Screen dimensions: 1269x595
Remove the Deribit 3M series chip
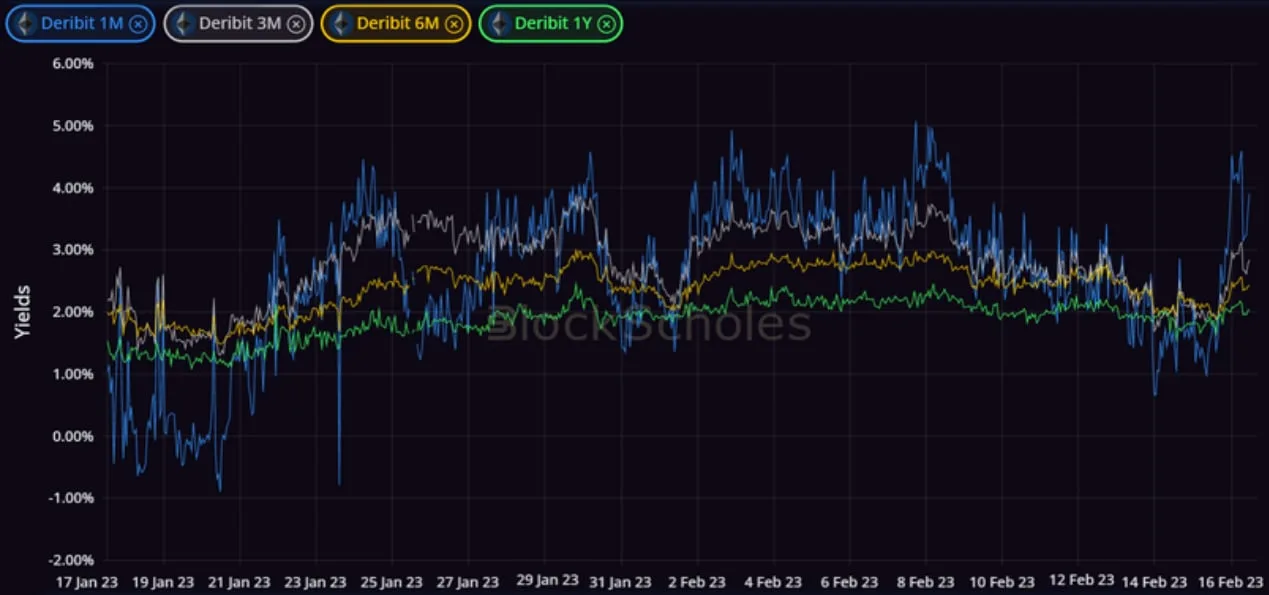[x=296, y=24]
